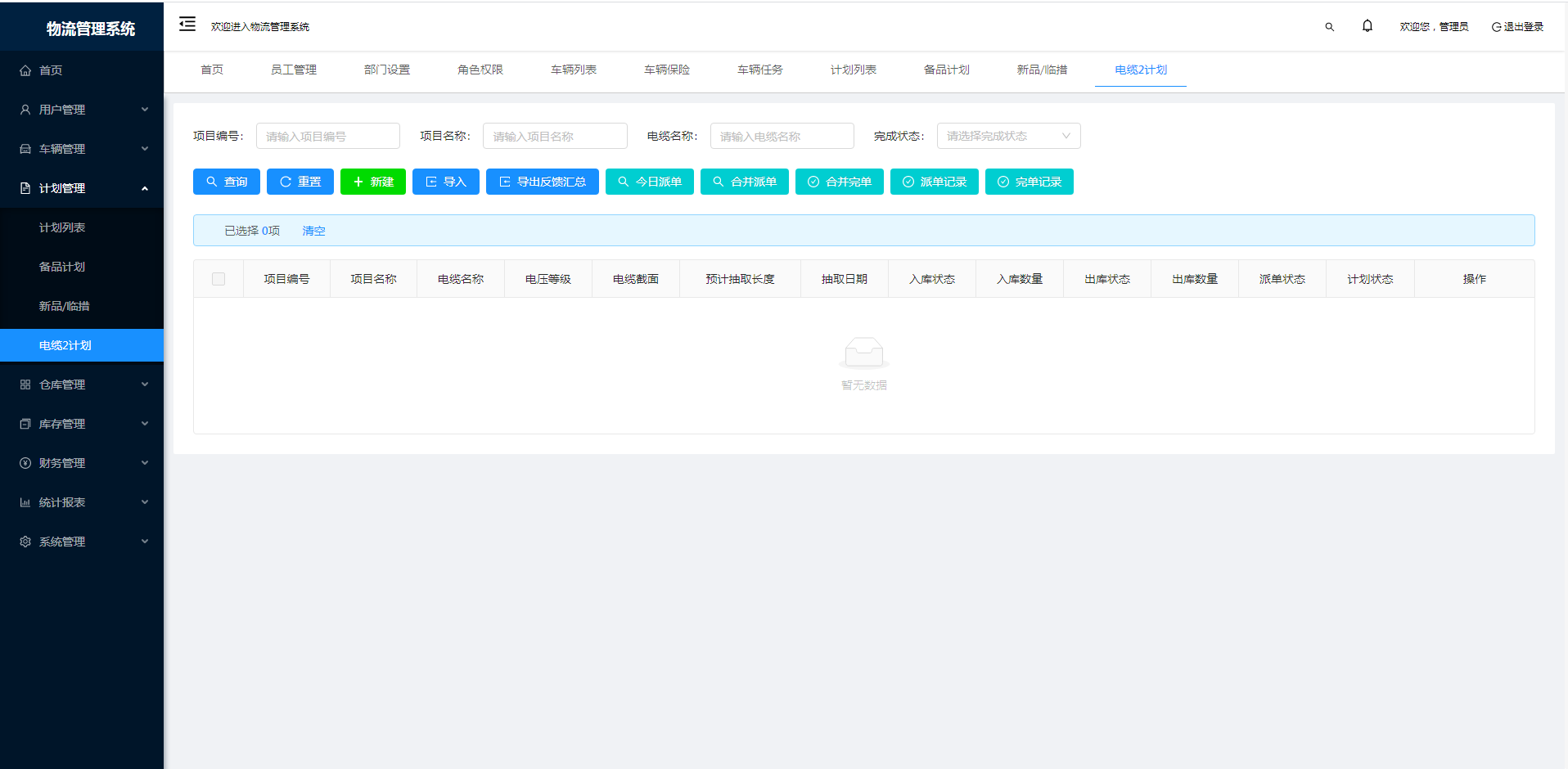Image resolution: width=1568 pixels, height=769 pixels.
Task: Open notifications bell icon
Action: point(1367,26)
